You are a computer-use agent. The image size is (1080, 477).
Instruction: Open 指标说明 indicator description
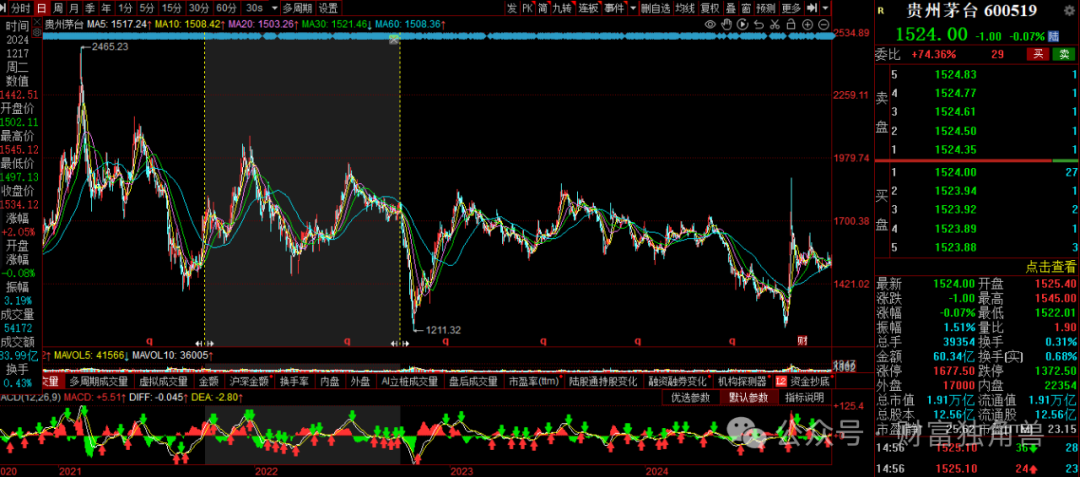[x=804, y=397]
